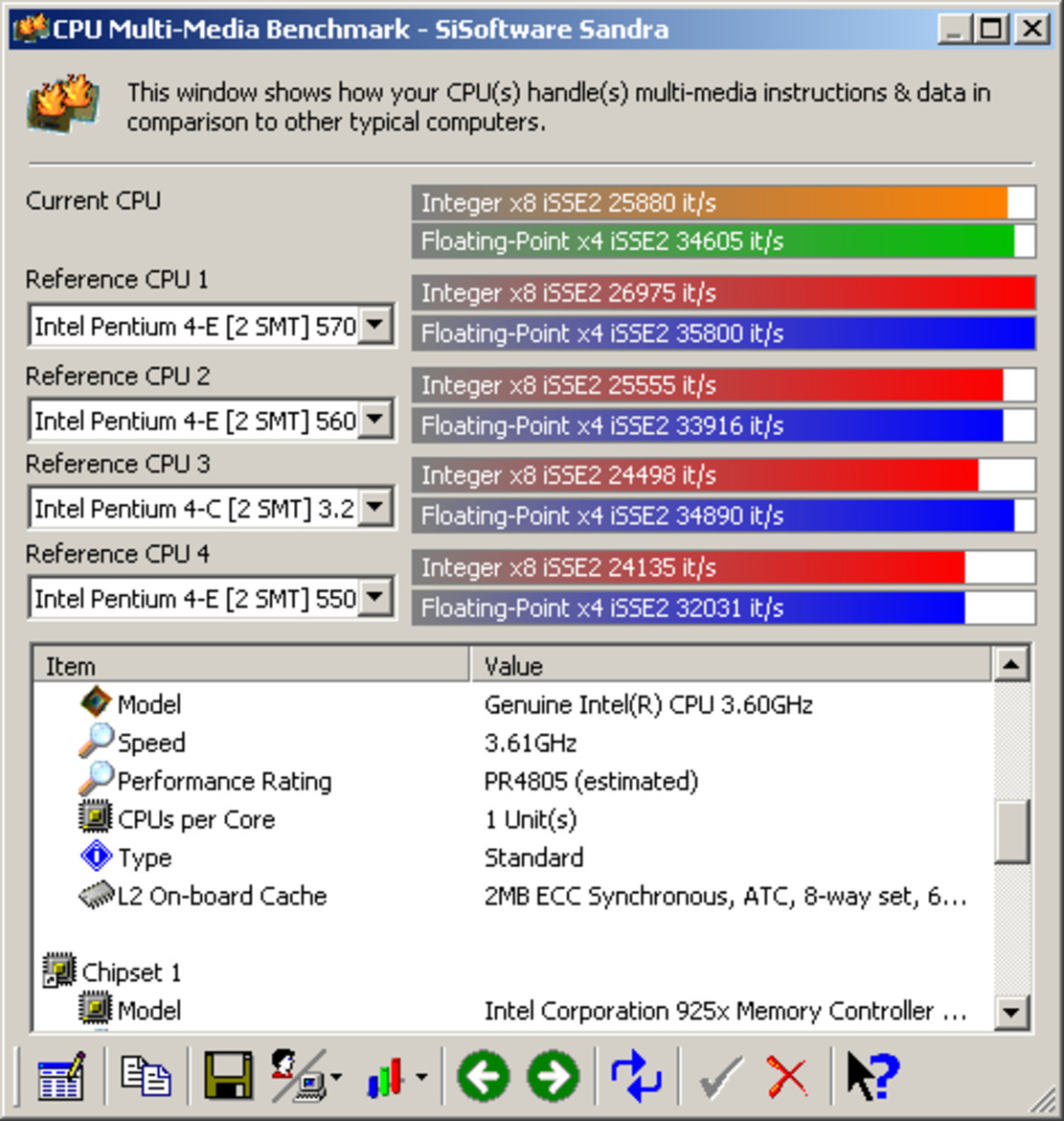Select the 'Performance Rating' item label

tap(224, 782)
